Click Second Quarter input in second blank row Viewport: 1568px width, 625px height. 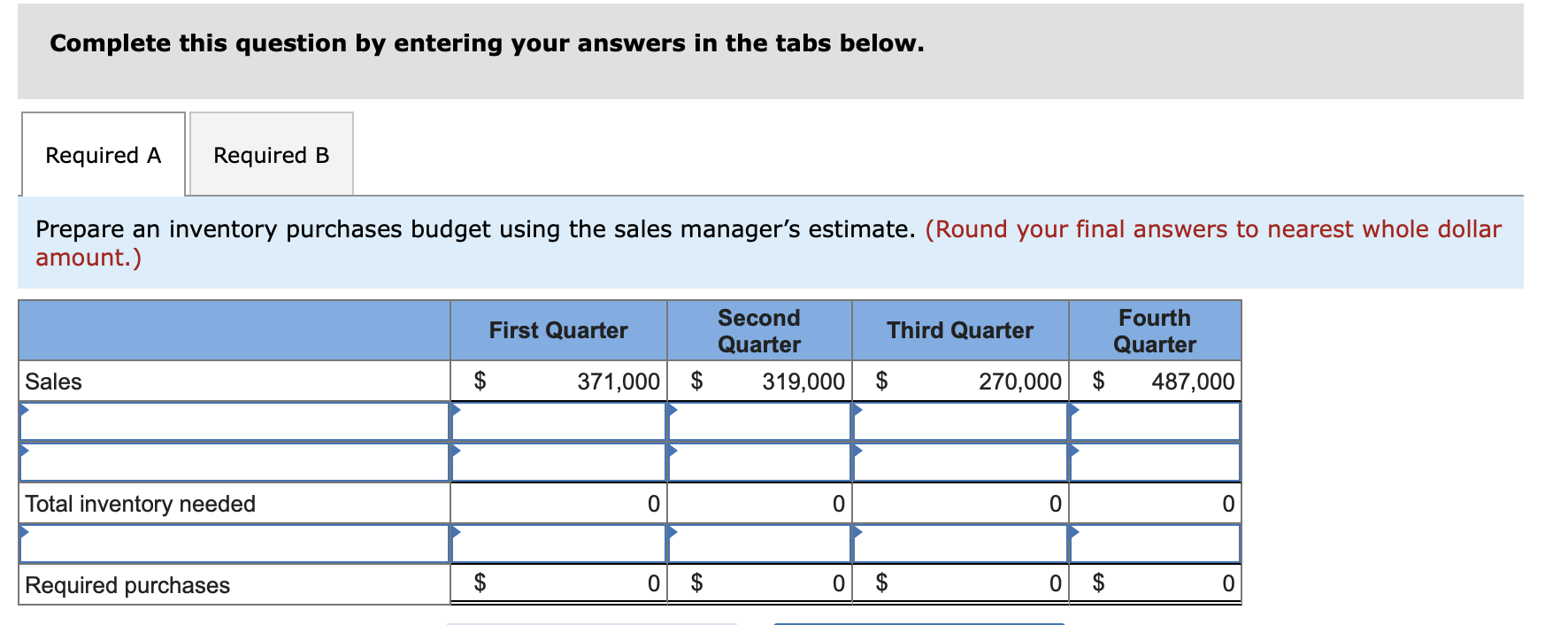[x=759, y=462]
